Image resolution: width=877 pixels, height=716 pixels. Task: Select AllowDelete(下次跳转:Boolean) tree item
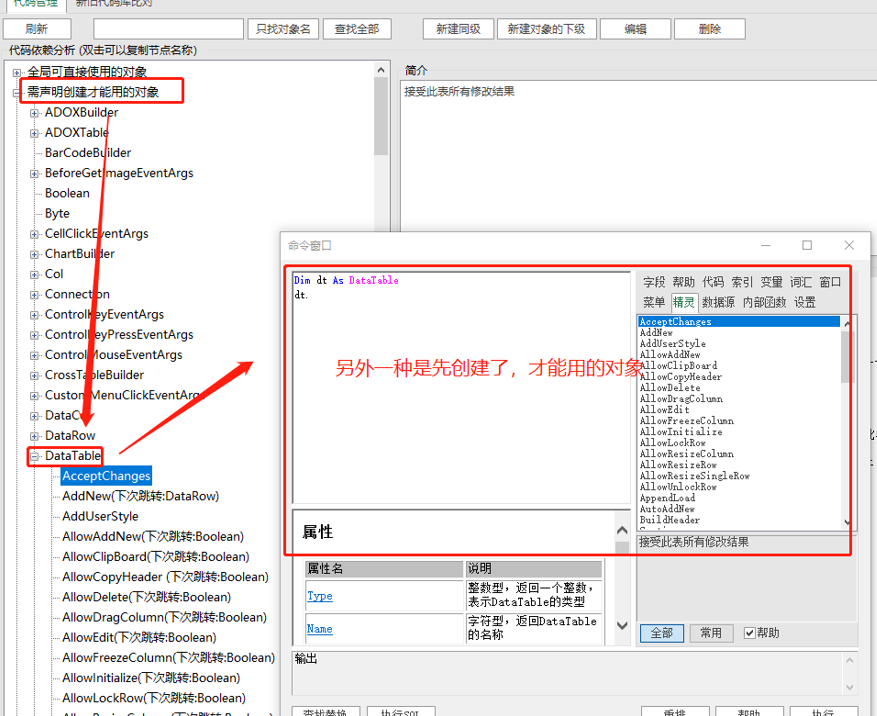tap(147, 597)
